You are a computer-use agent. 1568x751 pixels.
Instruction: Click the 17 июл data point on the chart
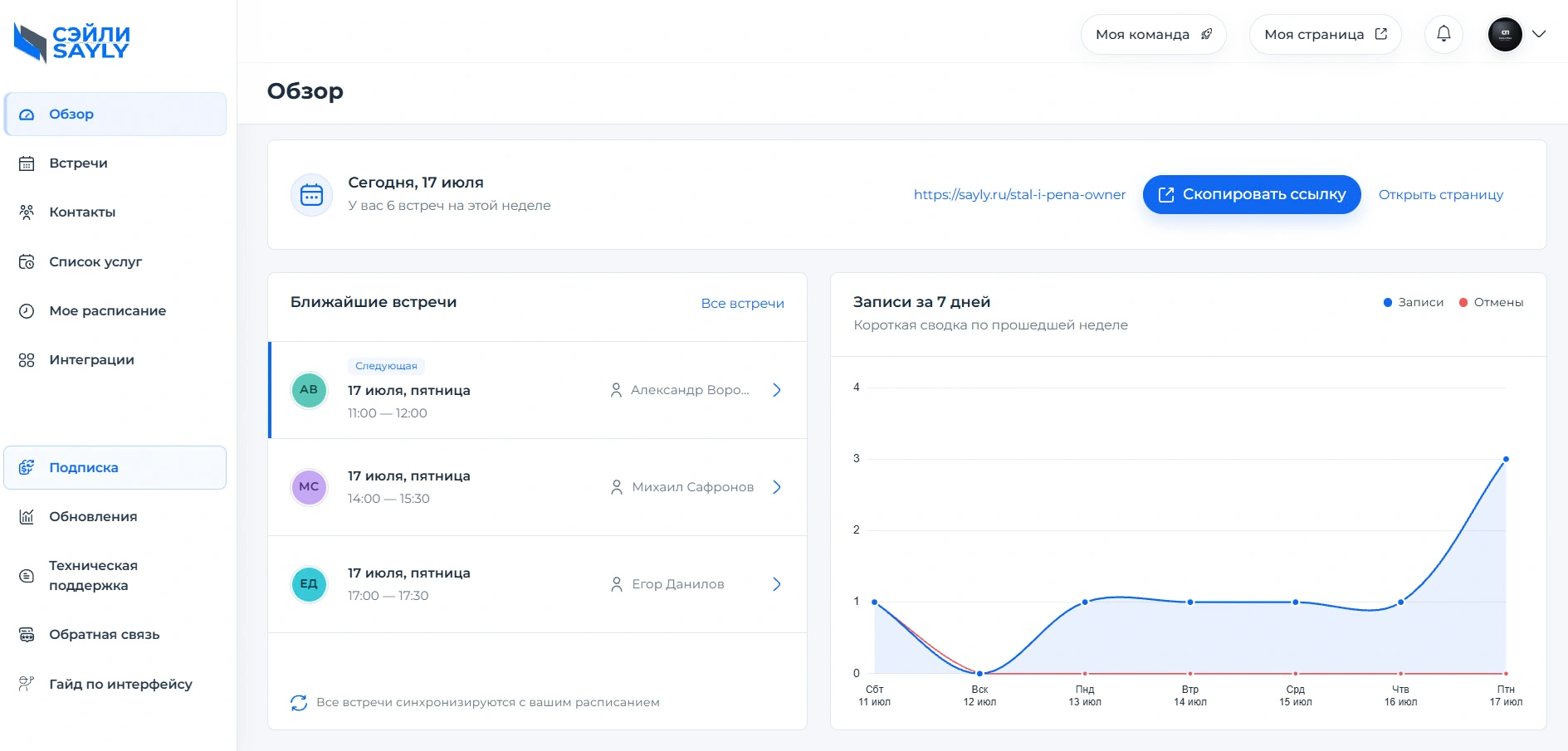point(1506,459)
